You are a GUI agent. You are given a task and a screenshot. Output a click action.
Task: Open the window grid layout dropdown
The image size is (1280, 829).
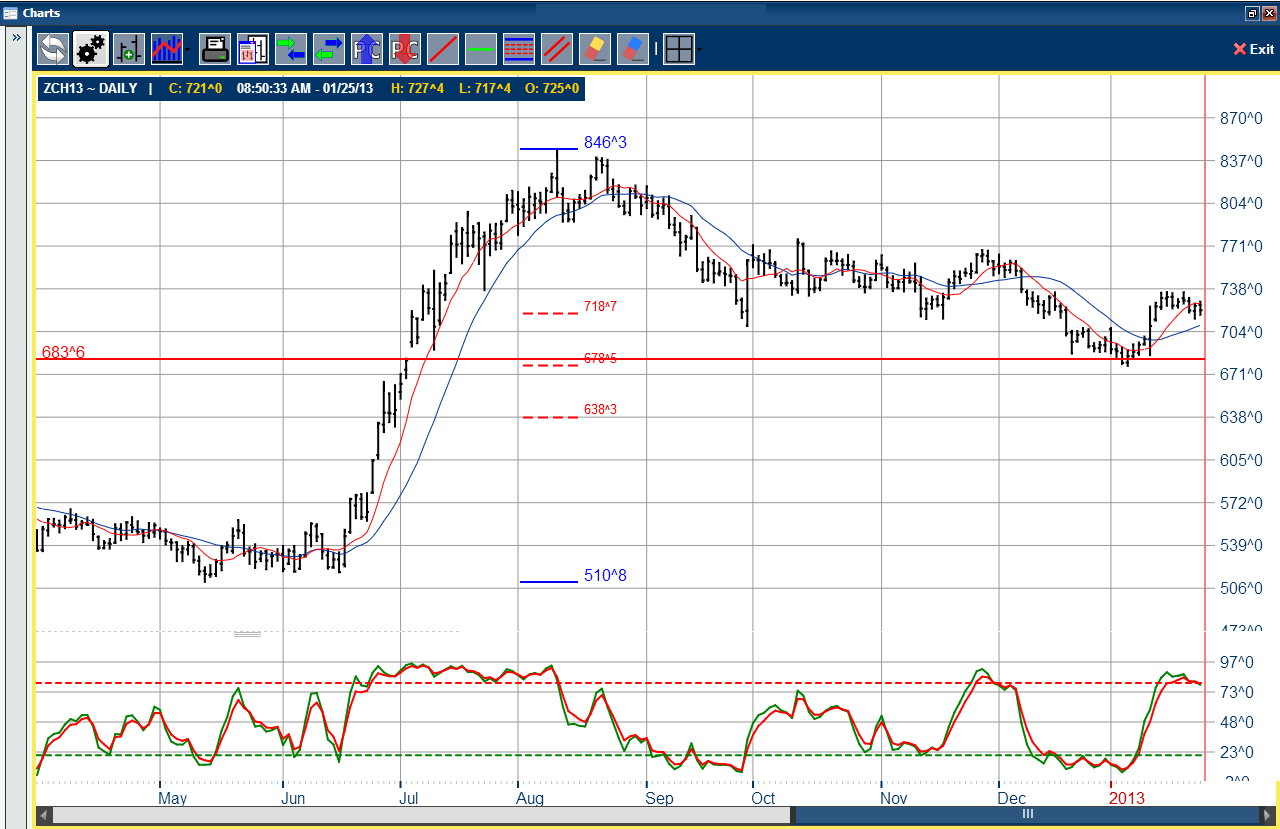699,49
